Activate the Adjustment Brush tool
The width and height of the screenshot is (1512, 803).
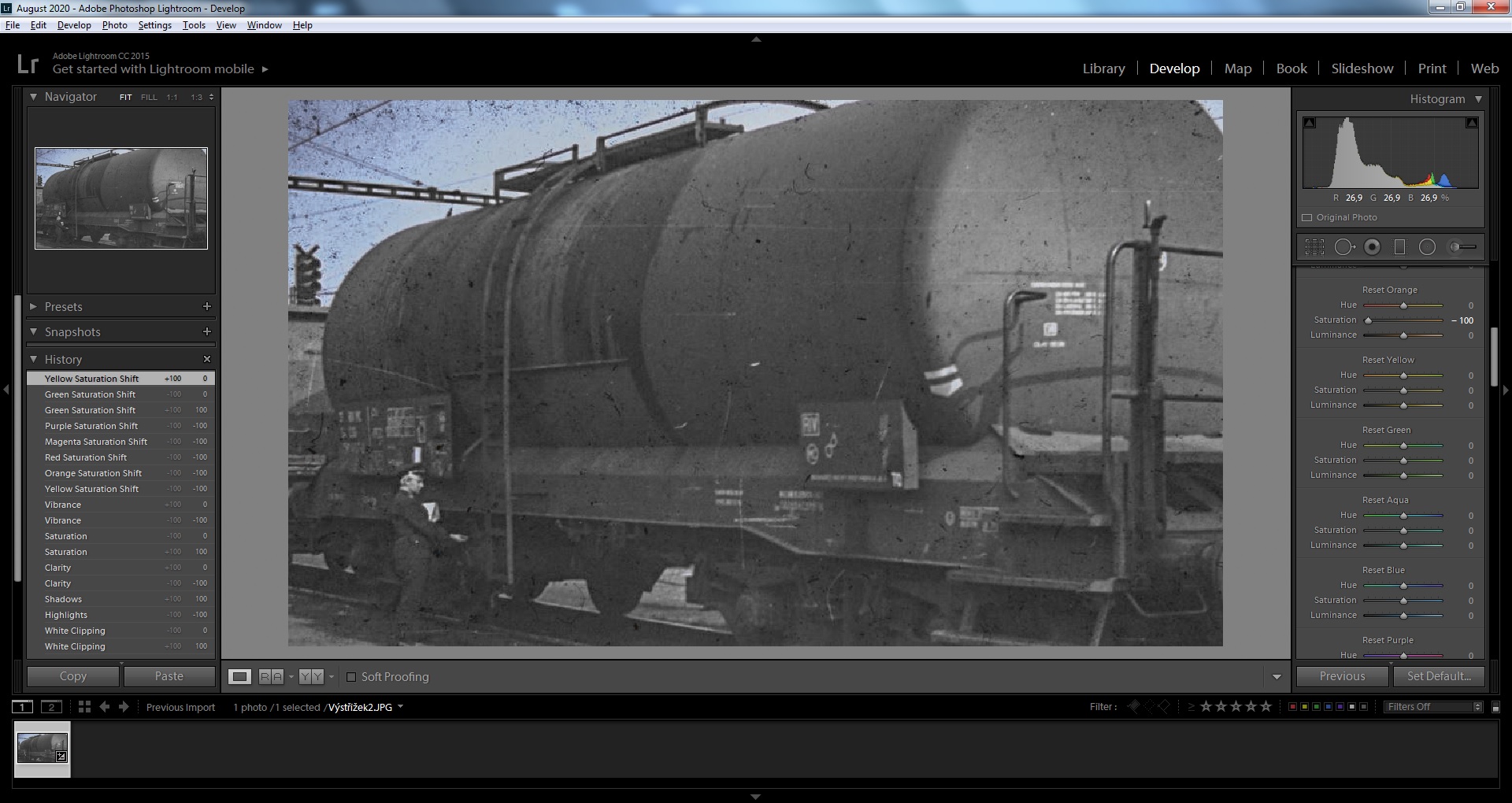(x=1462, y=247)
